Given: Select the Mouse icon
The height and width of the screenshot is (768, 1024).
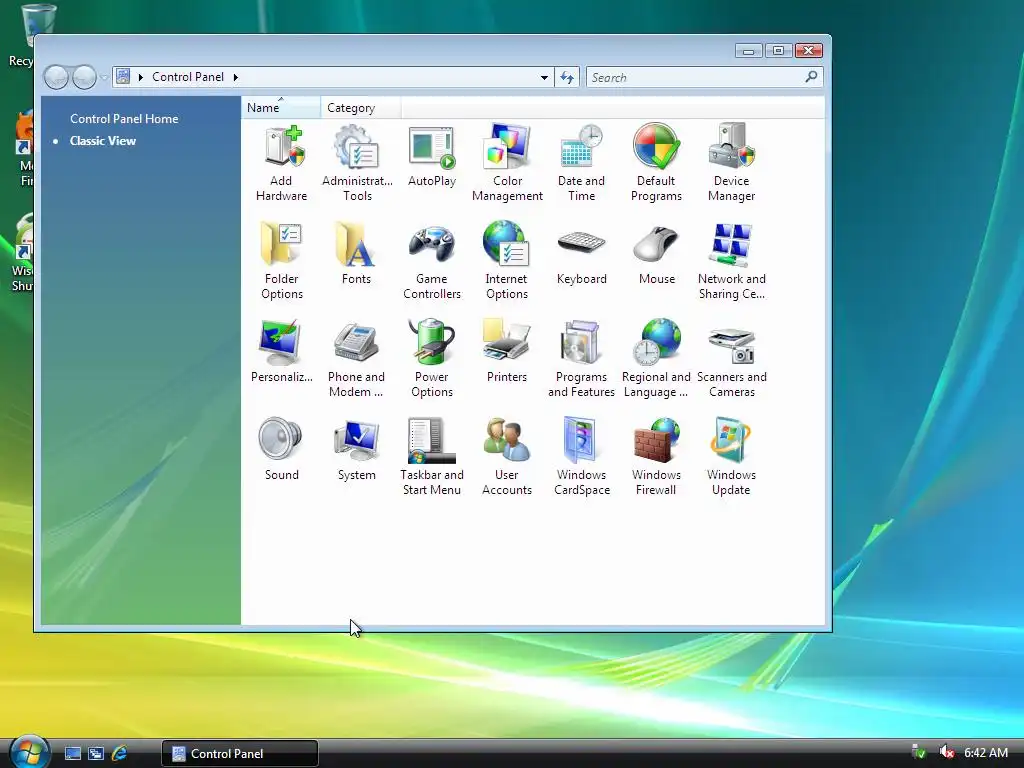Looking at the screenshot, I should [x=656, y=253].
